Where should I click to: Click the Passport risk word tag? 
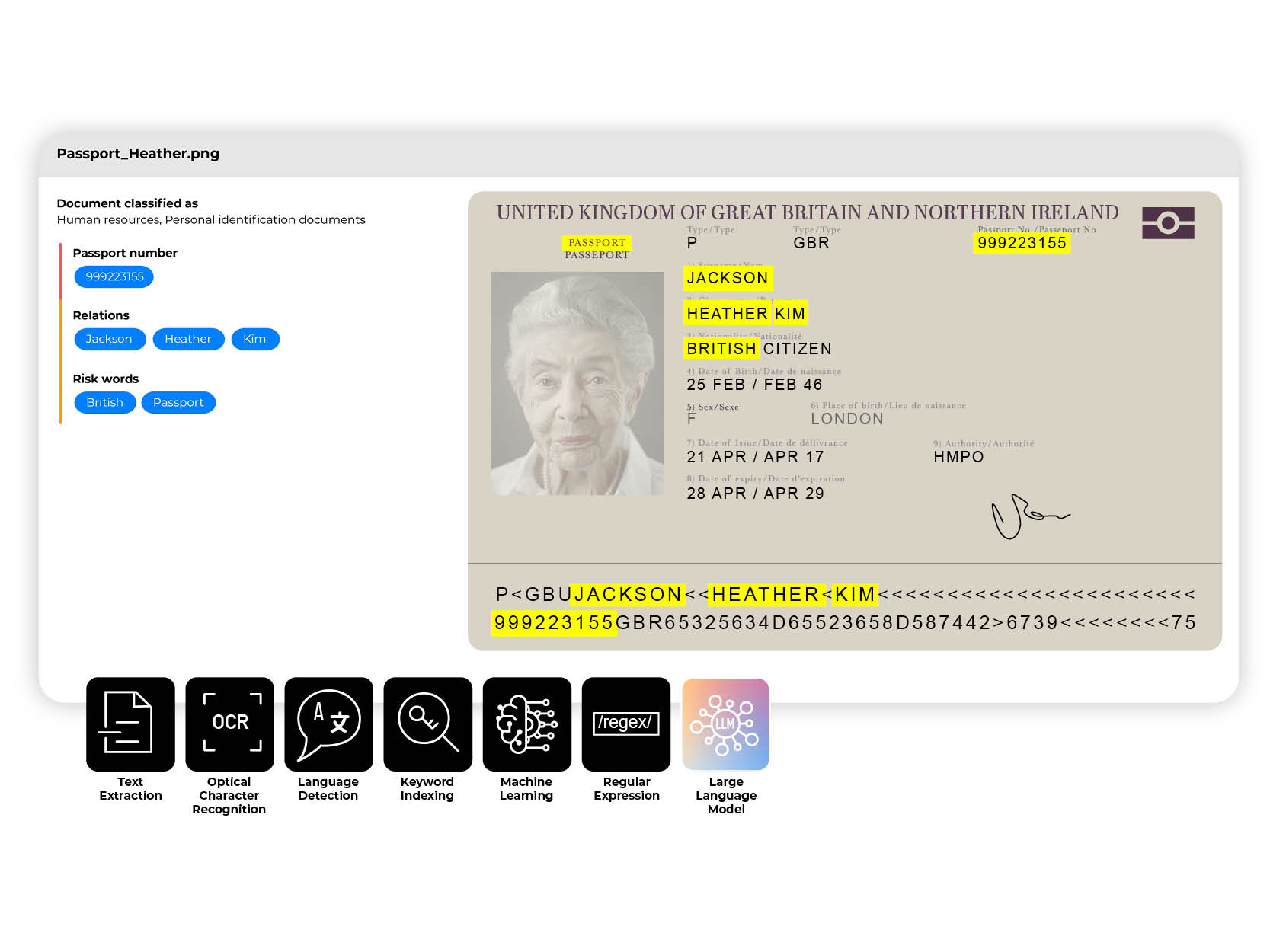tap(178, 402)
